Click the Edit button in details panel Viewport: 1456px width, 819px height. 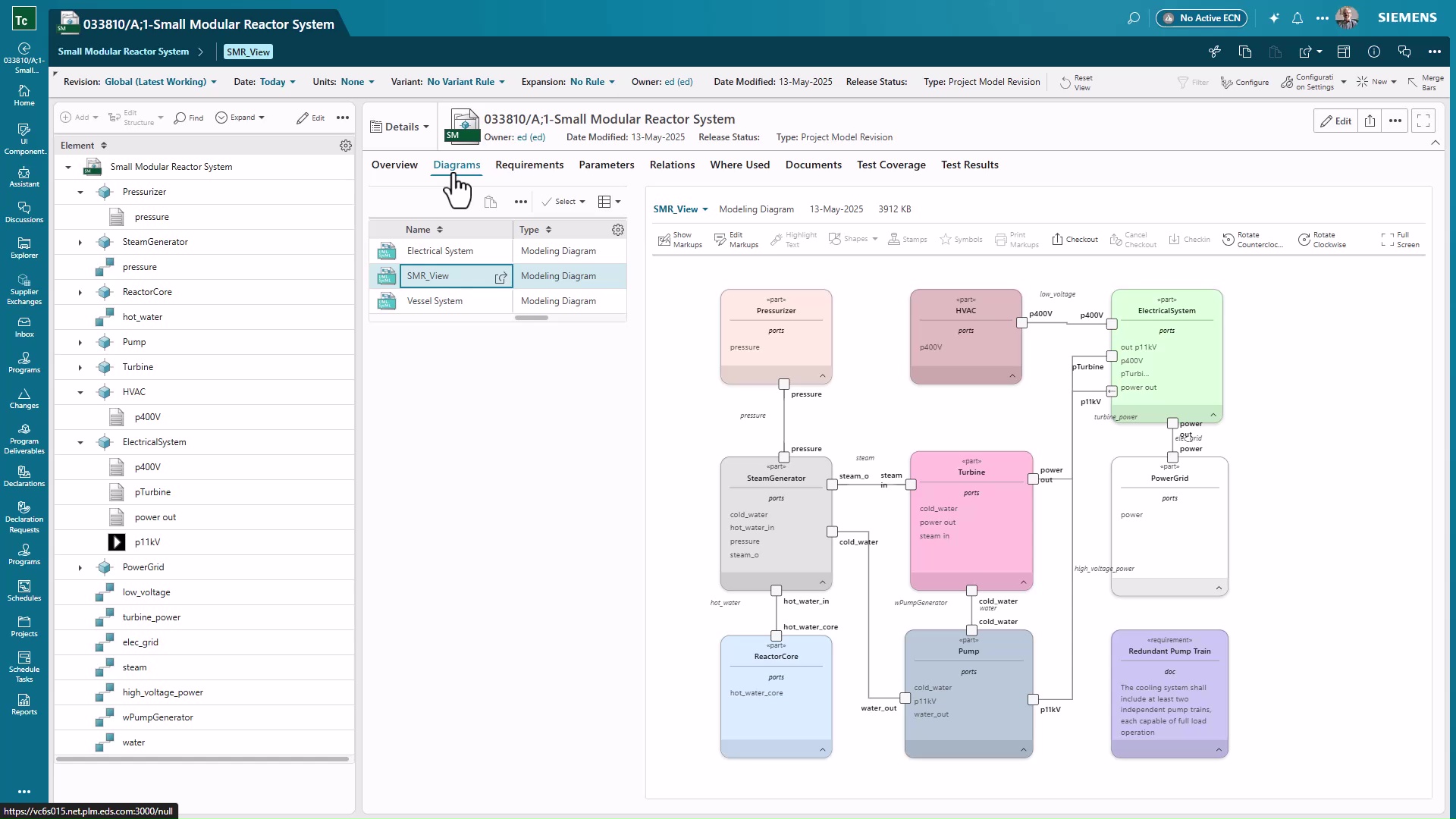click(1335, 121)
